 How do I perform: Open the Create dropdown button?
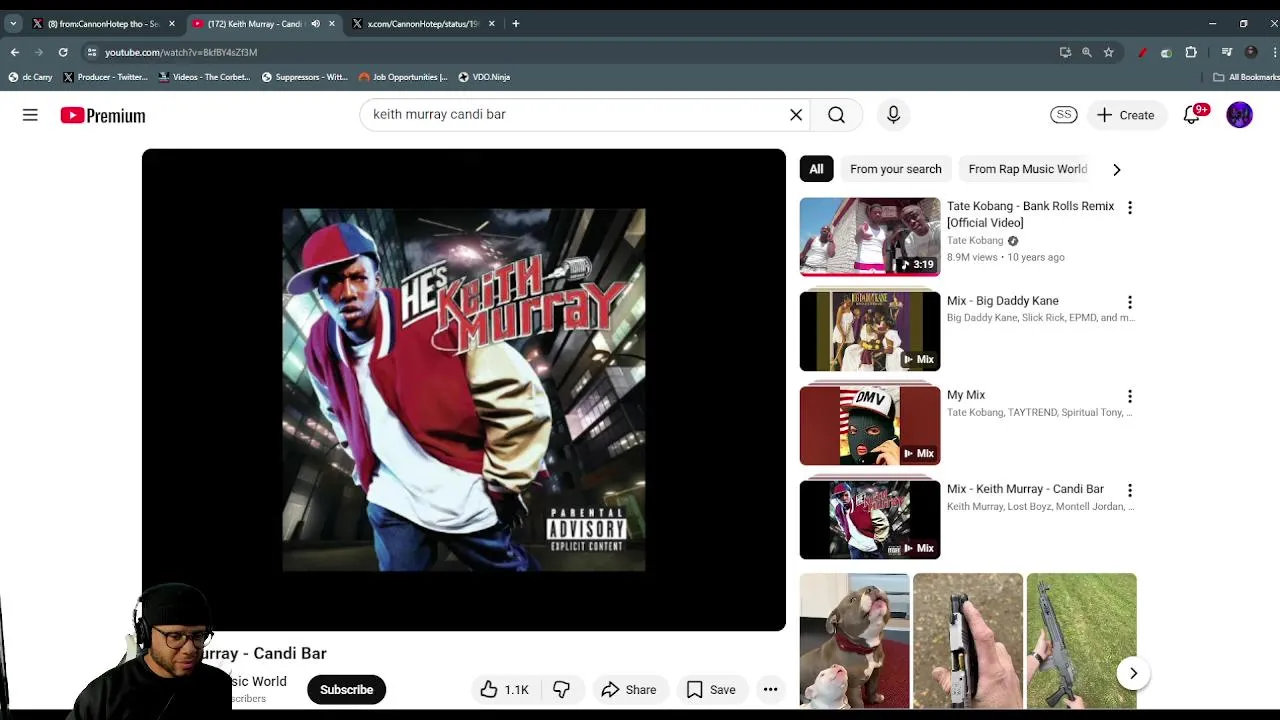(x=1127, y=115)
